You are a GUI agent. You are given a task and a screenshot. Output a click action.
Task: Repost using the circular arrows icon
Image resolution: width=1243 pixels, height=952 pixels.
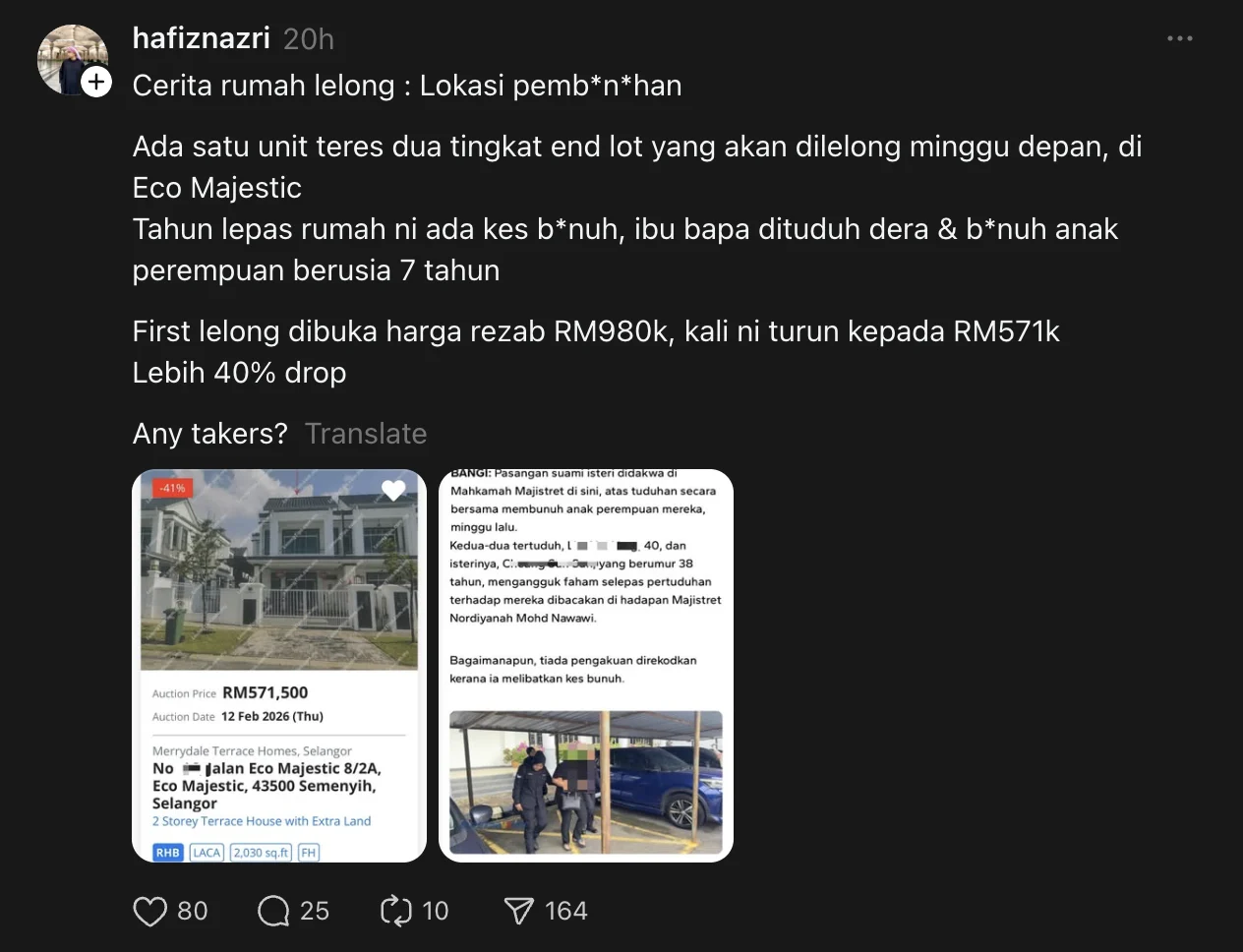click(396, 911)
